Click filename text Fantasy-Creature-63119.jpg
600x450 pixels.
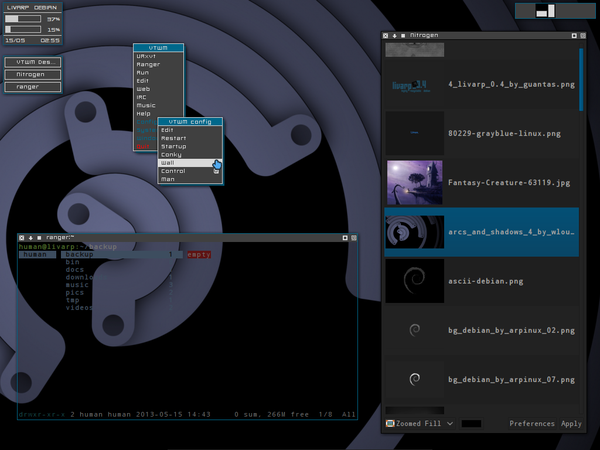tap(509, 183)
